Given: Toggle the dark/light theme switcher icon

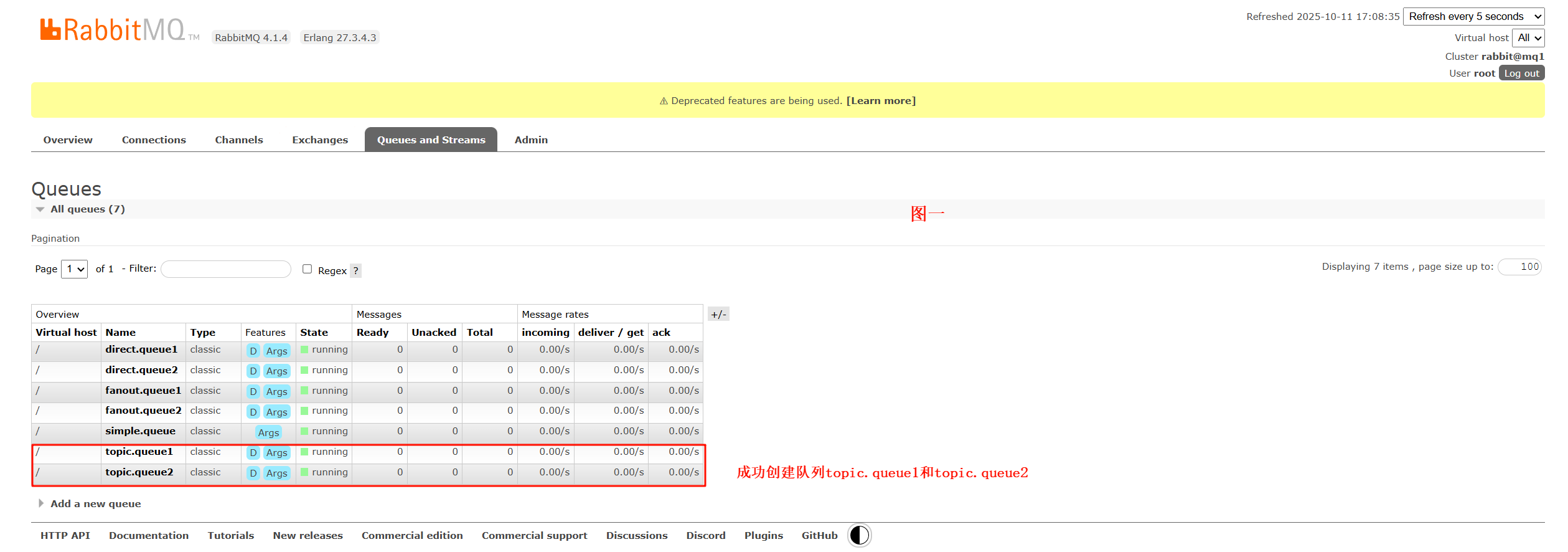Looking at the screenshot, I should pyautogui.click(x=859, y=535).
